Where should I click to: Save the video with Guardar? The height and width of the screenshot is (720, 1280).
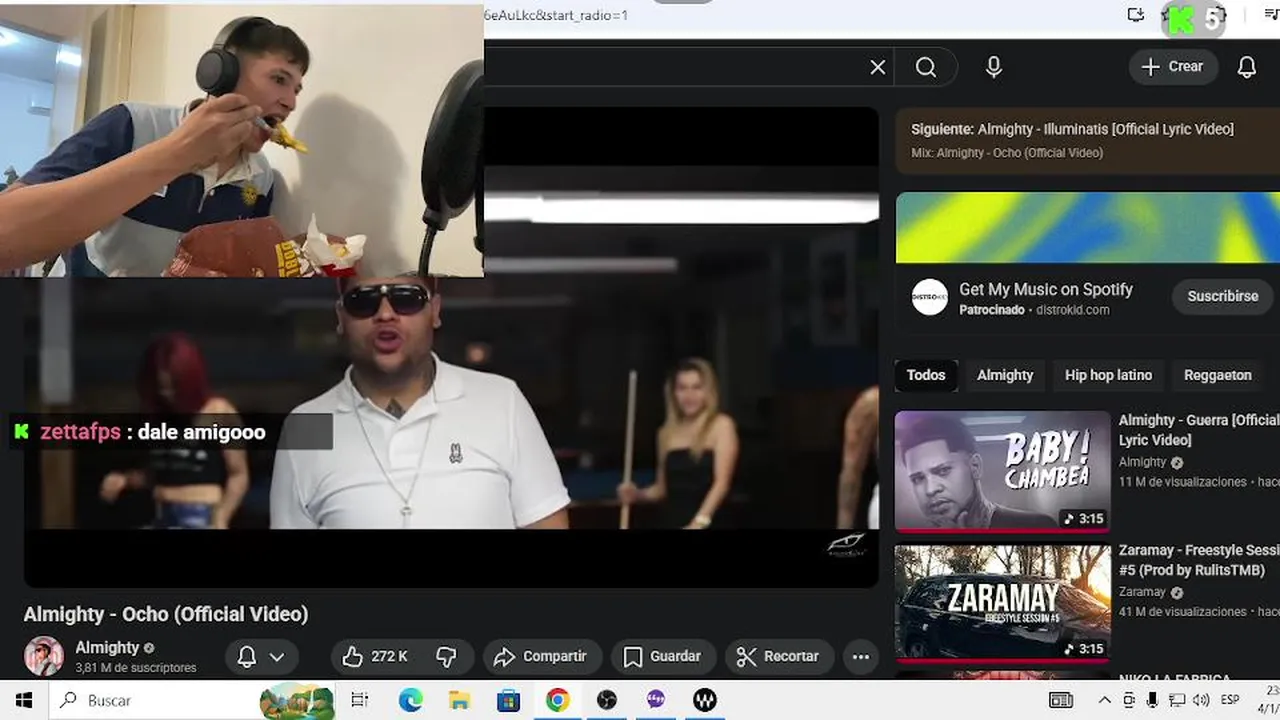tap(662, 656)
